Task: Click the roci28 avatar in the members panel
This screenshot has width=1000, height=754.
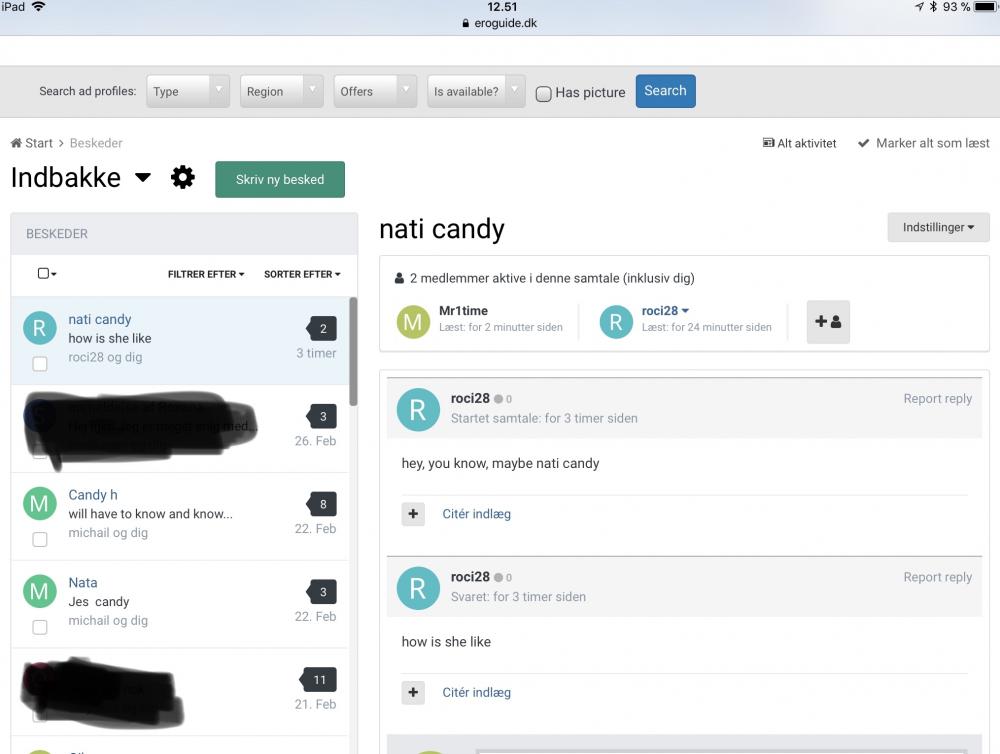Action: tap(616, 322)
